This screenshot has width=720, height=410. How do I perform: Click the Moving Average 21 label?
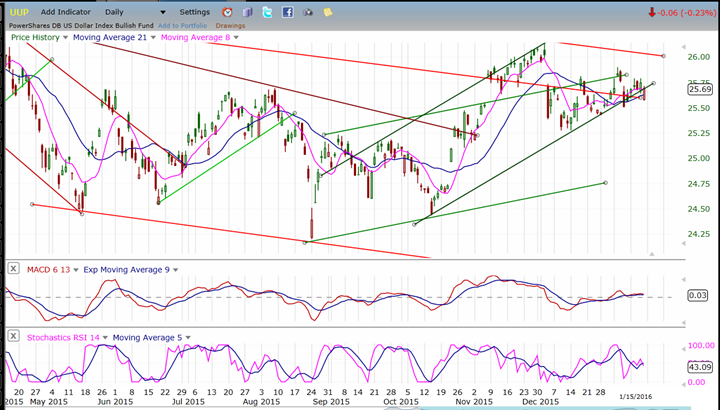click(110, 38)
